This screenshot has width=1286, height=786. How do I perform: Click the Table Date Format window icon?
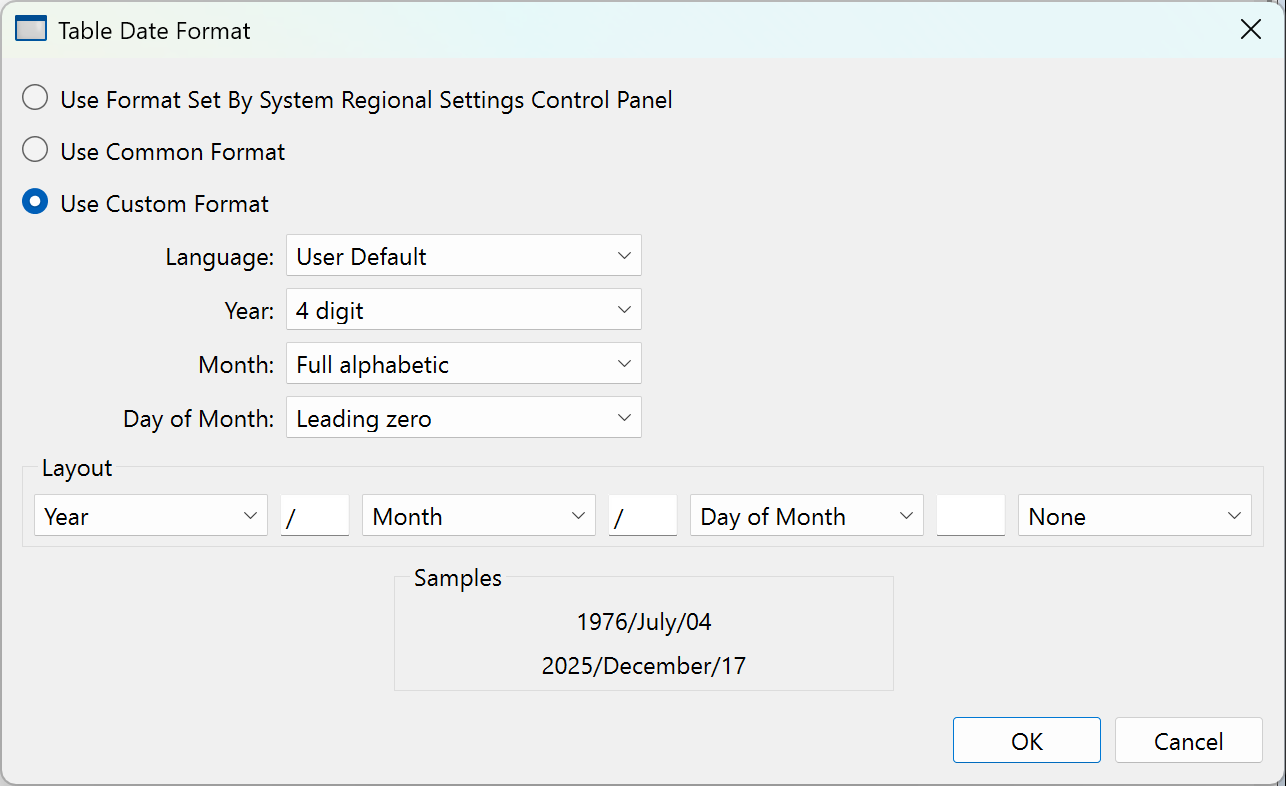pos(31,30)
